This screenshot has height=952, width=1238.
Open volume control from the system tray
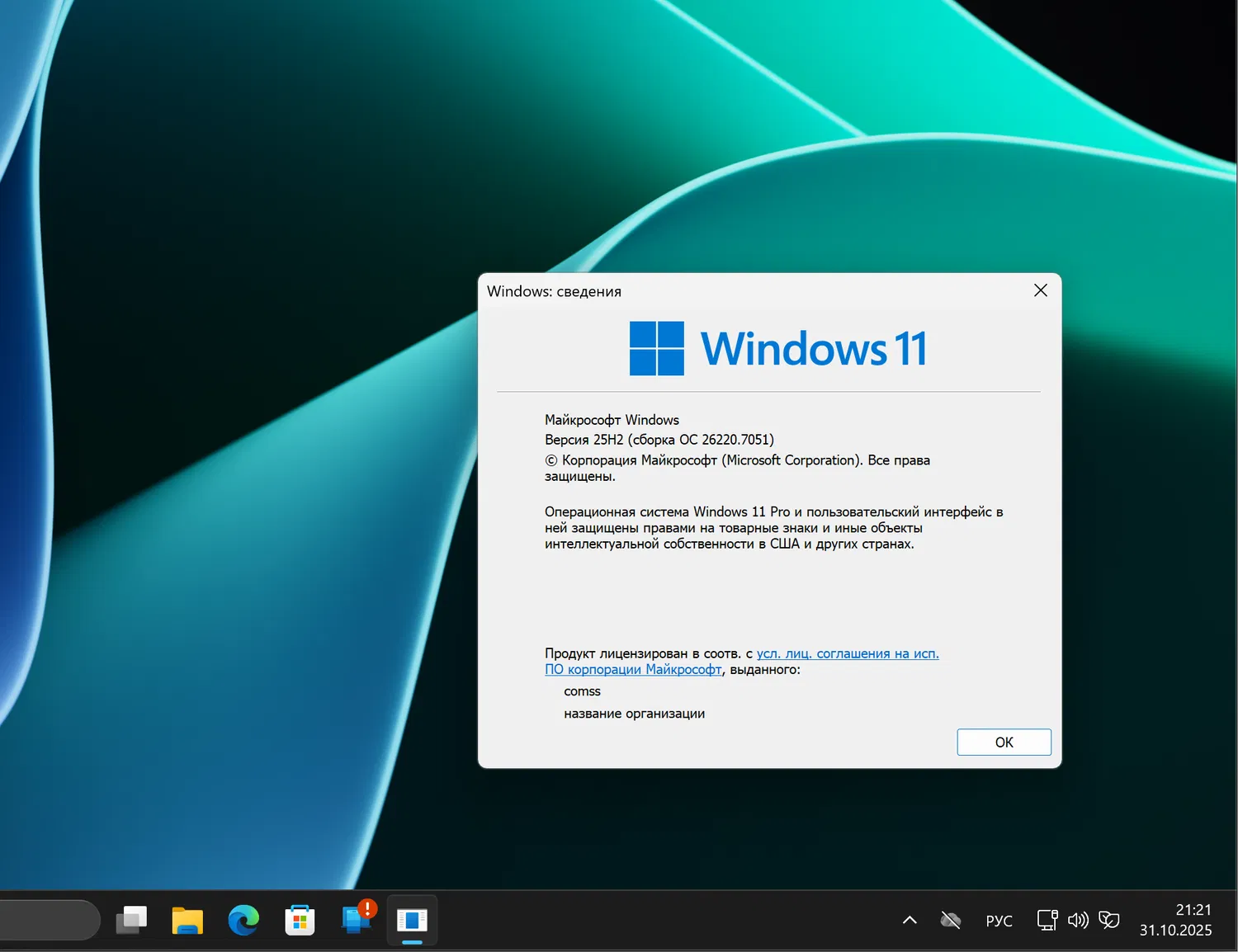[1078, 919]
